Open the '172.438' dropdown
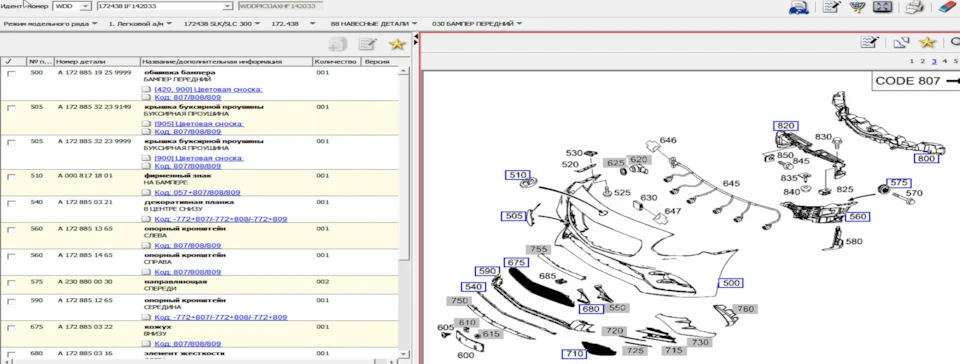Image resolution: width=960 pixels, height=364 pixels. [293, 23]
